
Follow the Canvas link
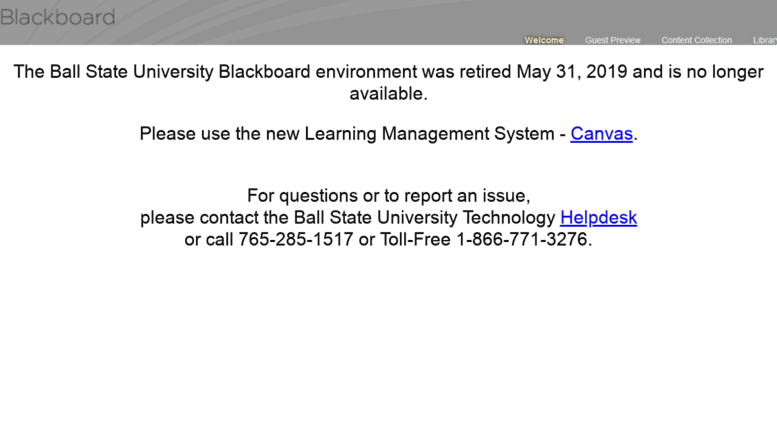point(601,134)
